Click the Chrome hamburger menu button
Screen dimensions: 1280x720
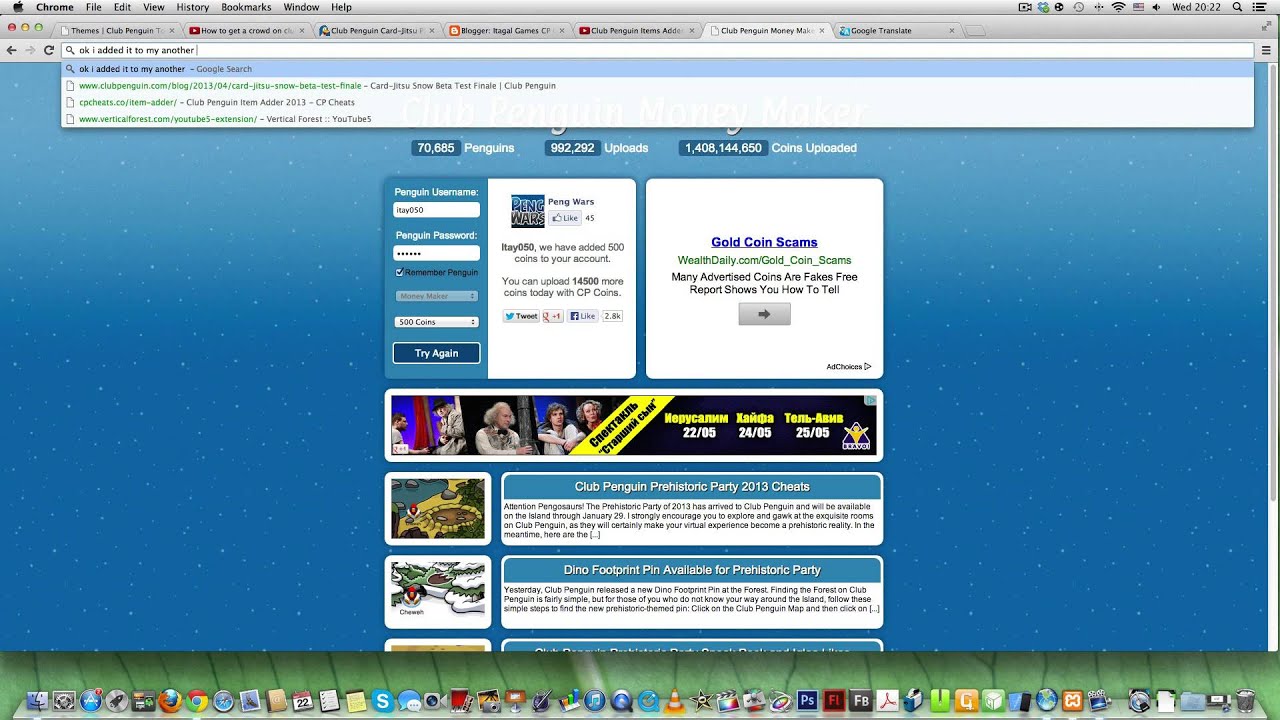pyautogui.click(x=1266, y=50)
